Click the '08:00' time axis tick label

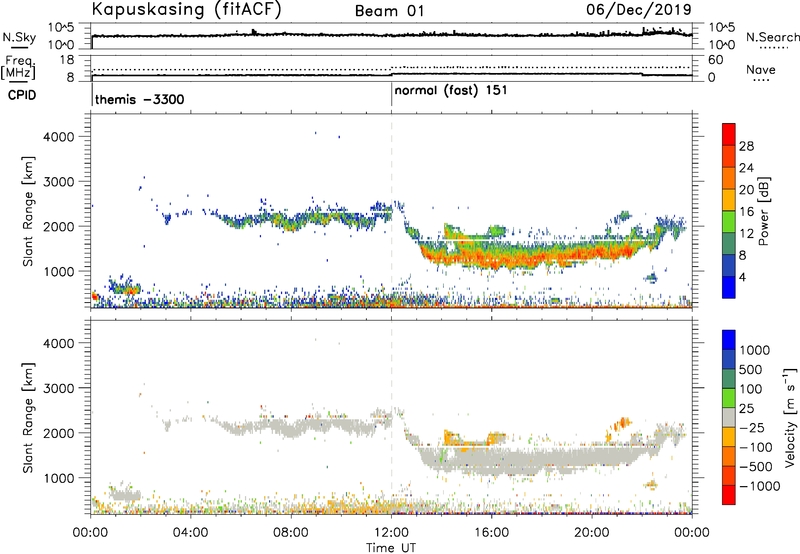pos(291,533)
